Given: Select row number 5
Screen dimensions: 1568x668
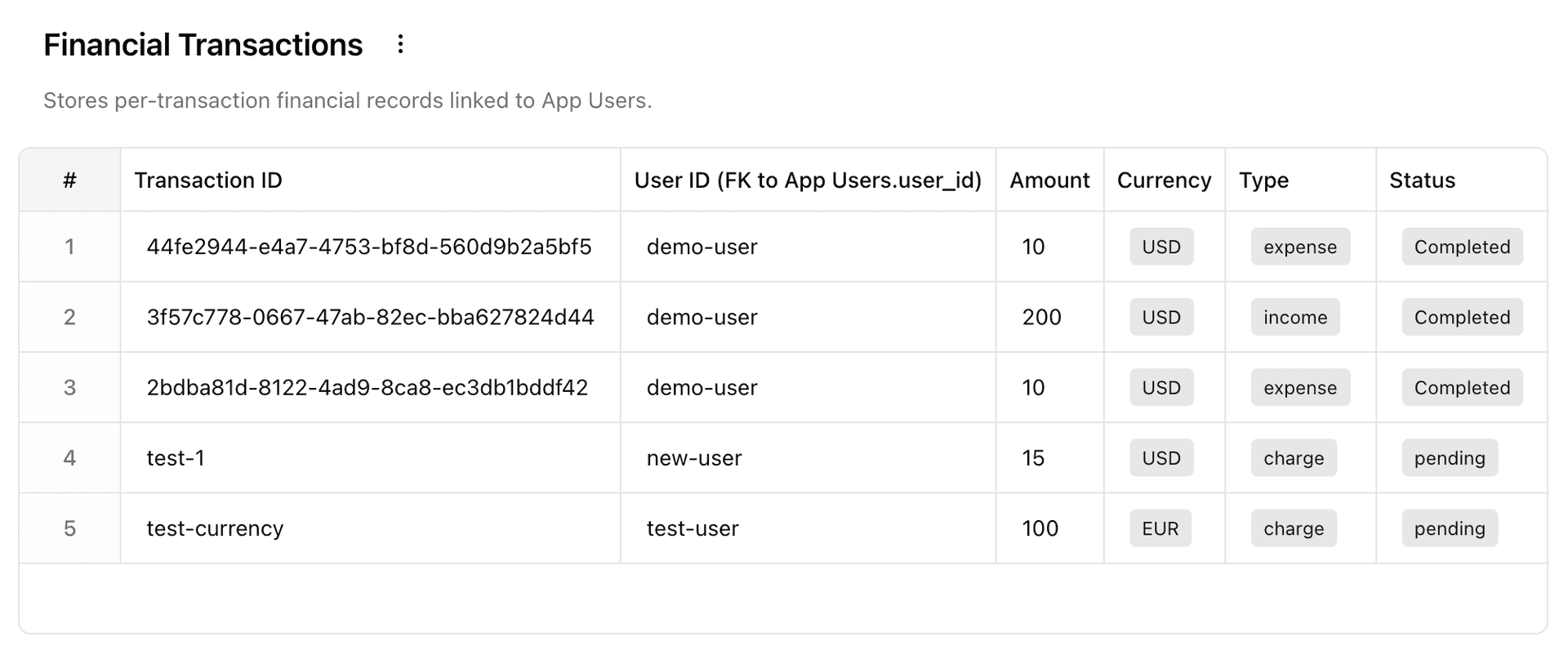Looking at the screenshot, I should (x=70, y=528).
